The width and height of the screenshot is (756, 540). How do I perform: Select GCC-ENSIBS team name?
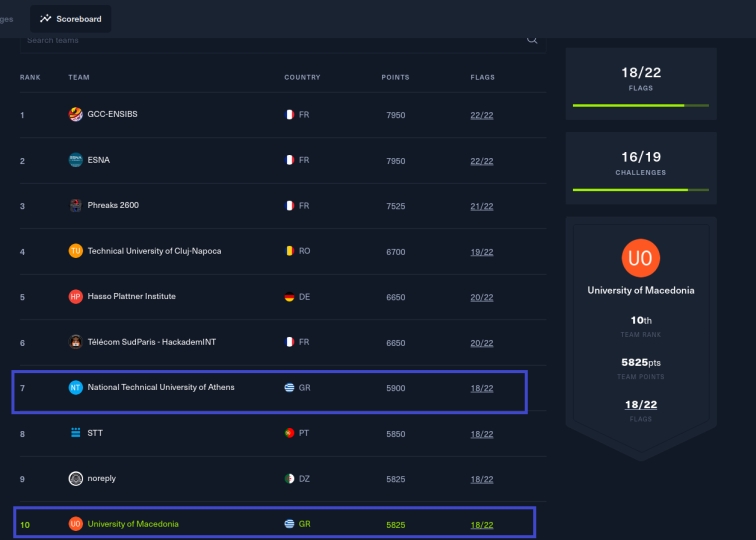click(x=112, y=114)
